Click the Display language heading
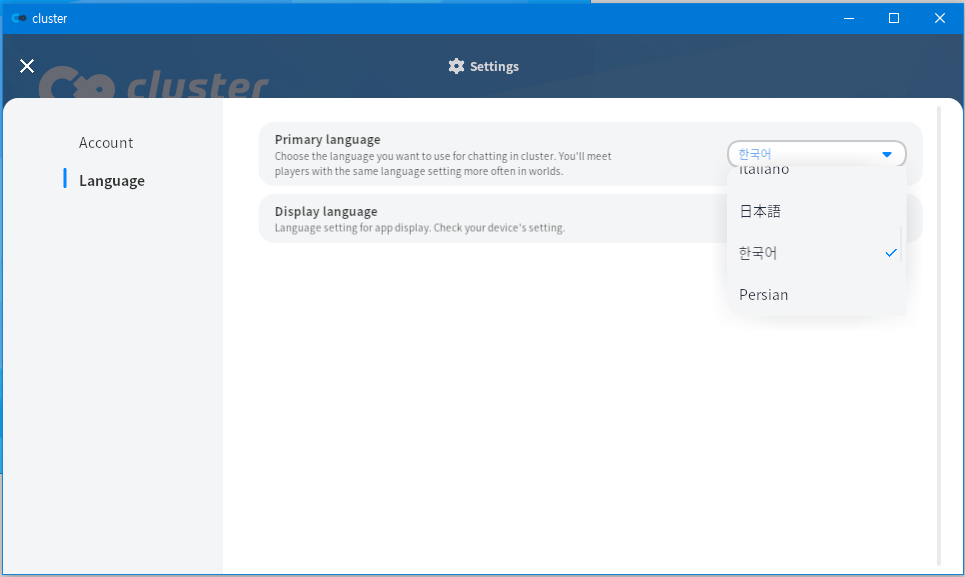Screen dimensions: 965x577 click(x=326, y=212)
